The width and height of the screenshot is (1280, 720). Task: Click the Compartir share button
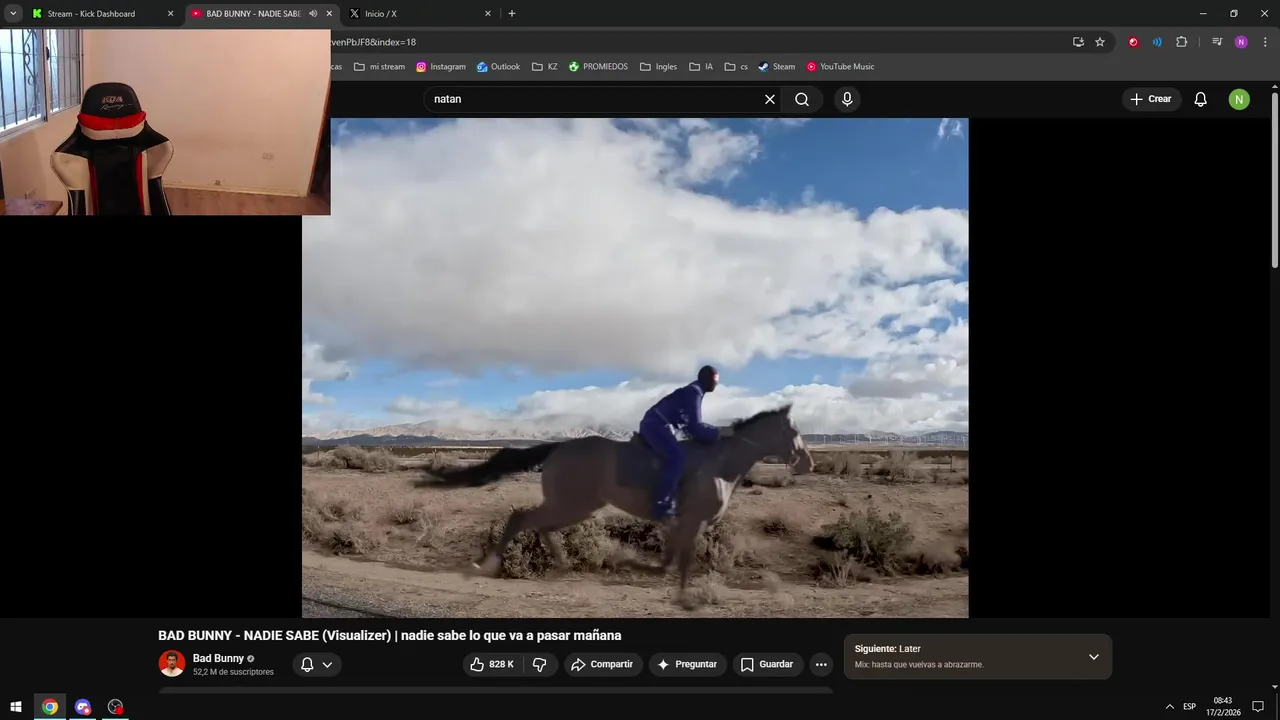tap(602, 664)
